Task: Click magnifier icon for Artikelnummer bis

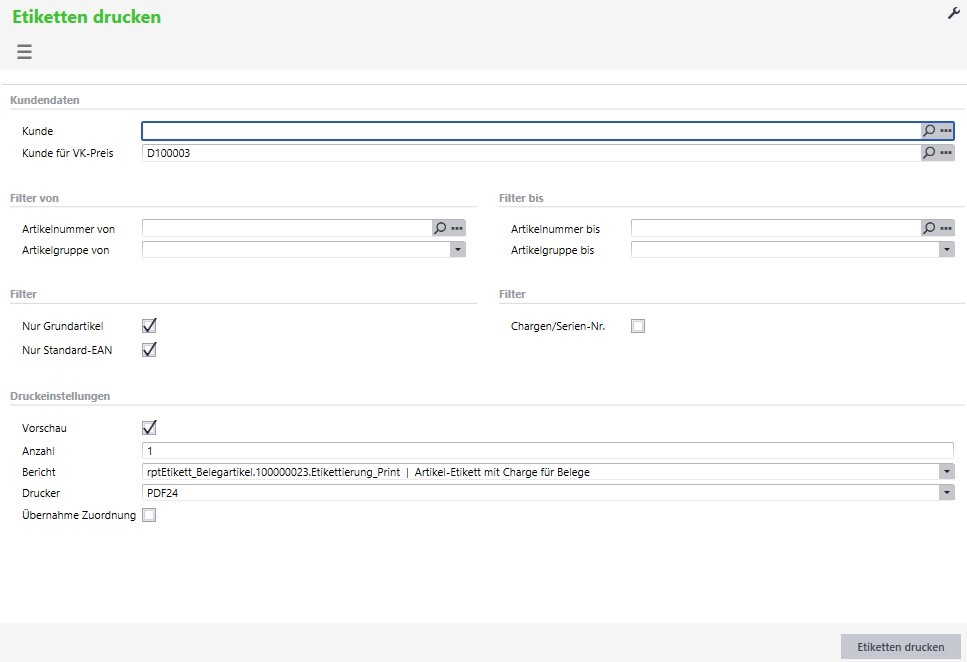Action: pyautogui.click(x=929, y=228)
